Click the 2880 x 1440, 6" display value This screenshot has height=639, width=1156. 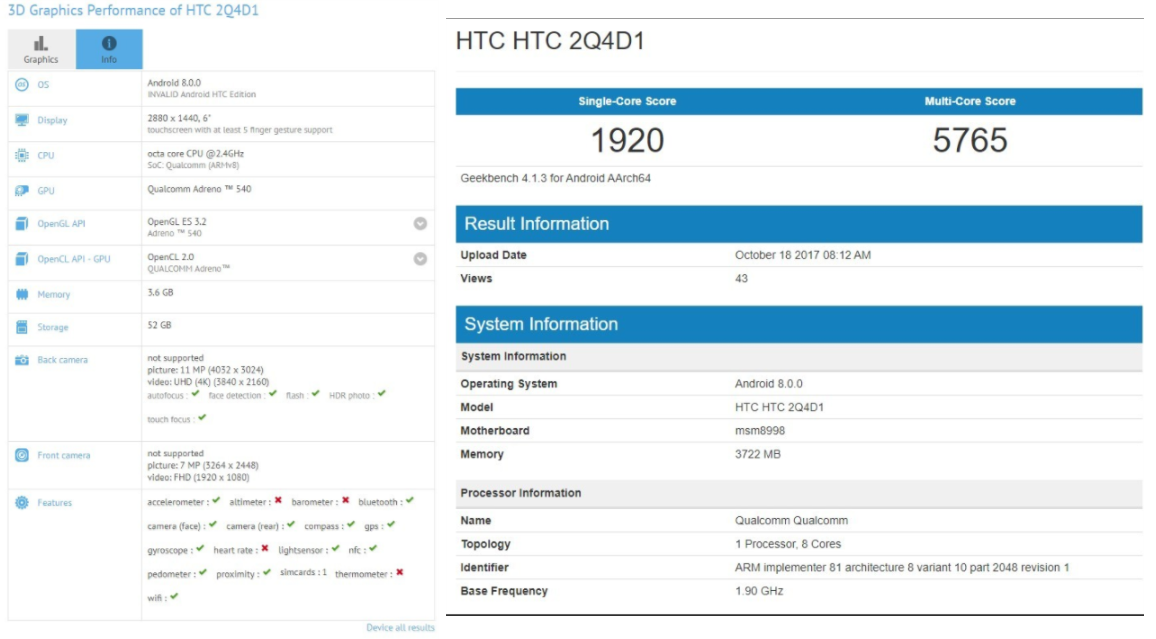[179, 118]
